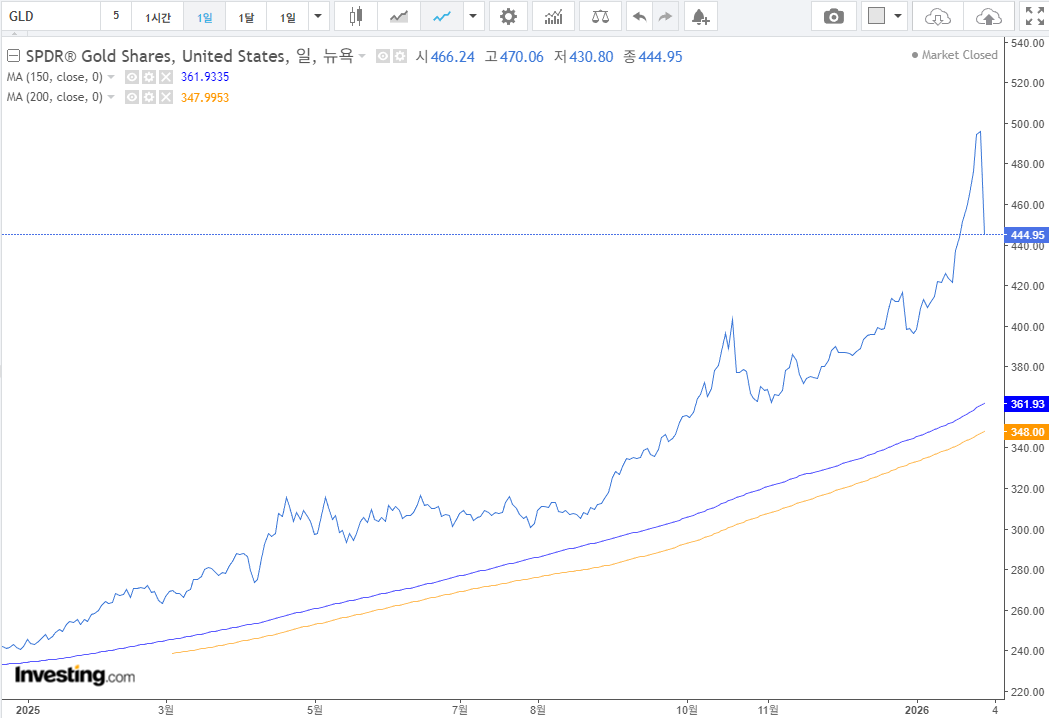The width and height of the screenshot is (1049, 718).
Task: Click the GLD symbol search field
Action: (x=51, y=17)
